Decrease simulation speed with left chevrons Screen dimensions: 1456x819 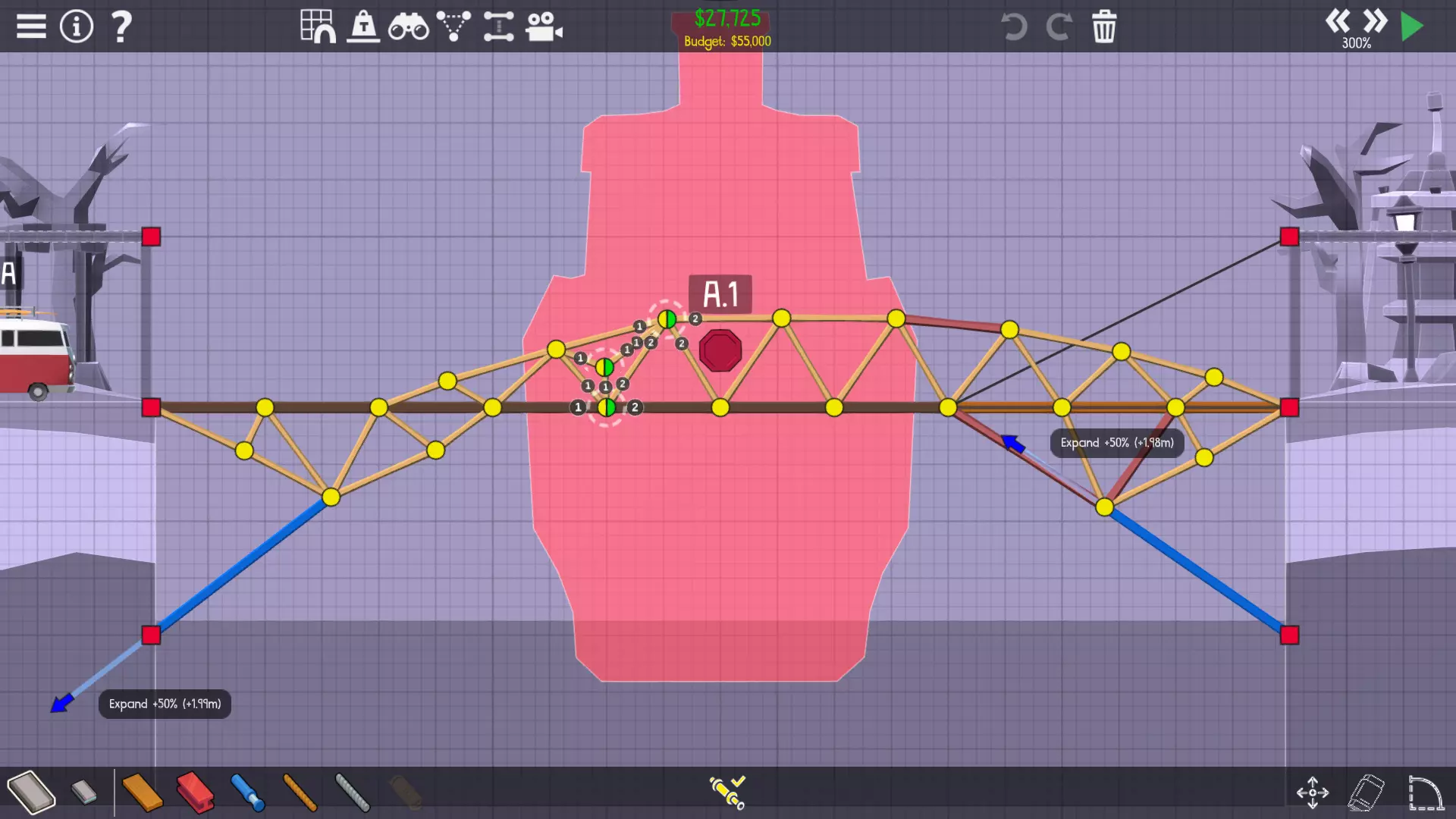1338,21
